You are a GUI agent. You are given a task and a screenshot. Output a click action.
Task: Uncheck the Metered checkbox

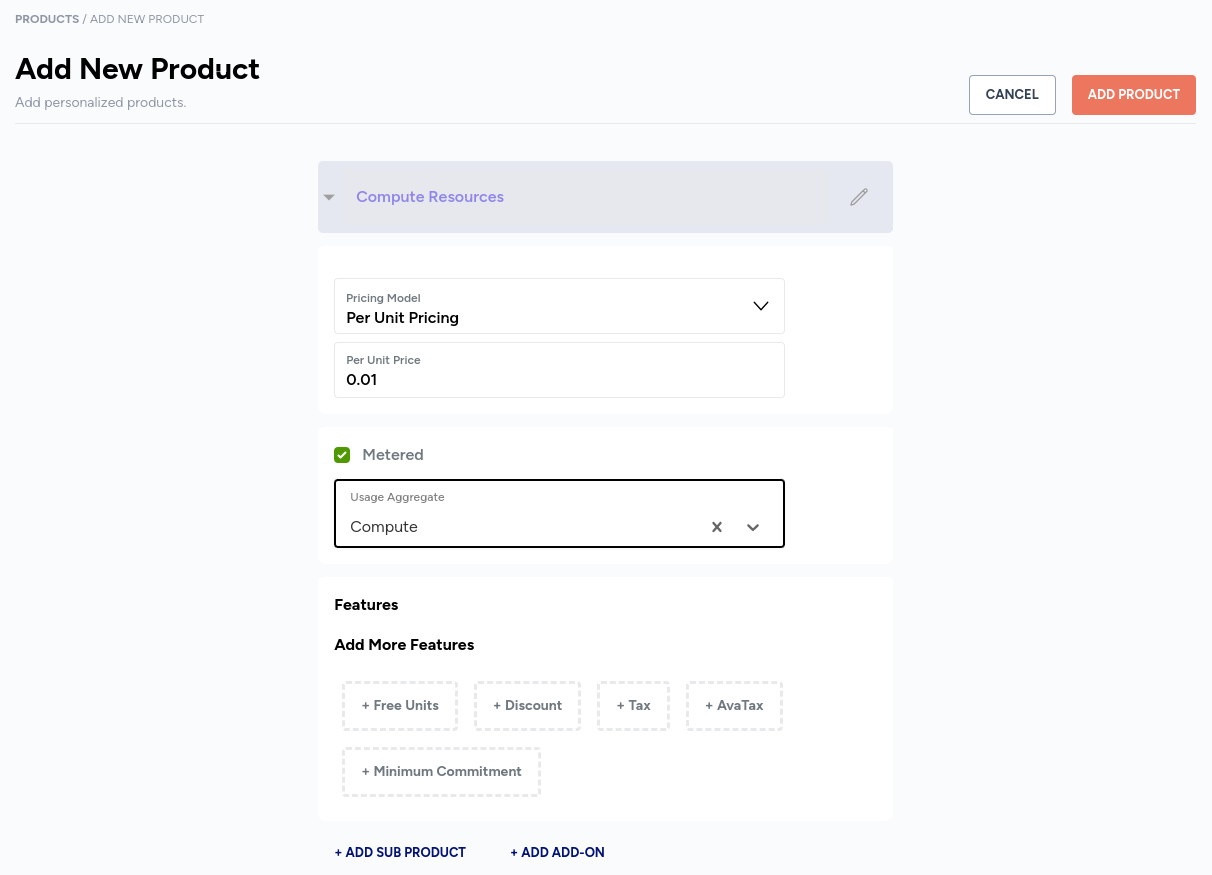[x=342, y=455]
